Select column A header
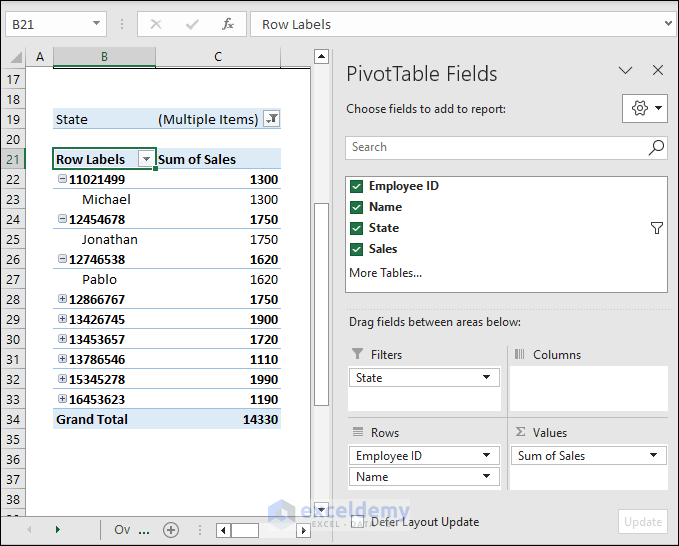Screen dimensions: 679x546 click(x=40, y=57)
